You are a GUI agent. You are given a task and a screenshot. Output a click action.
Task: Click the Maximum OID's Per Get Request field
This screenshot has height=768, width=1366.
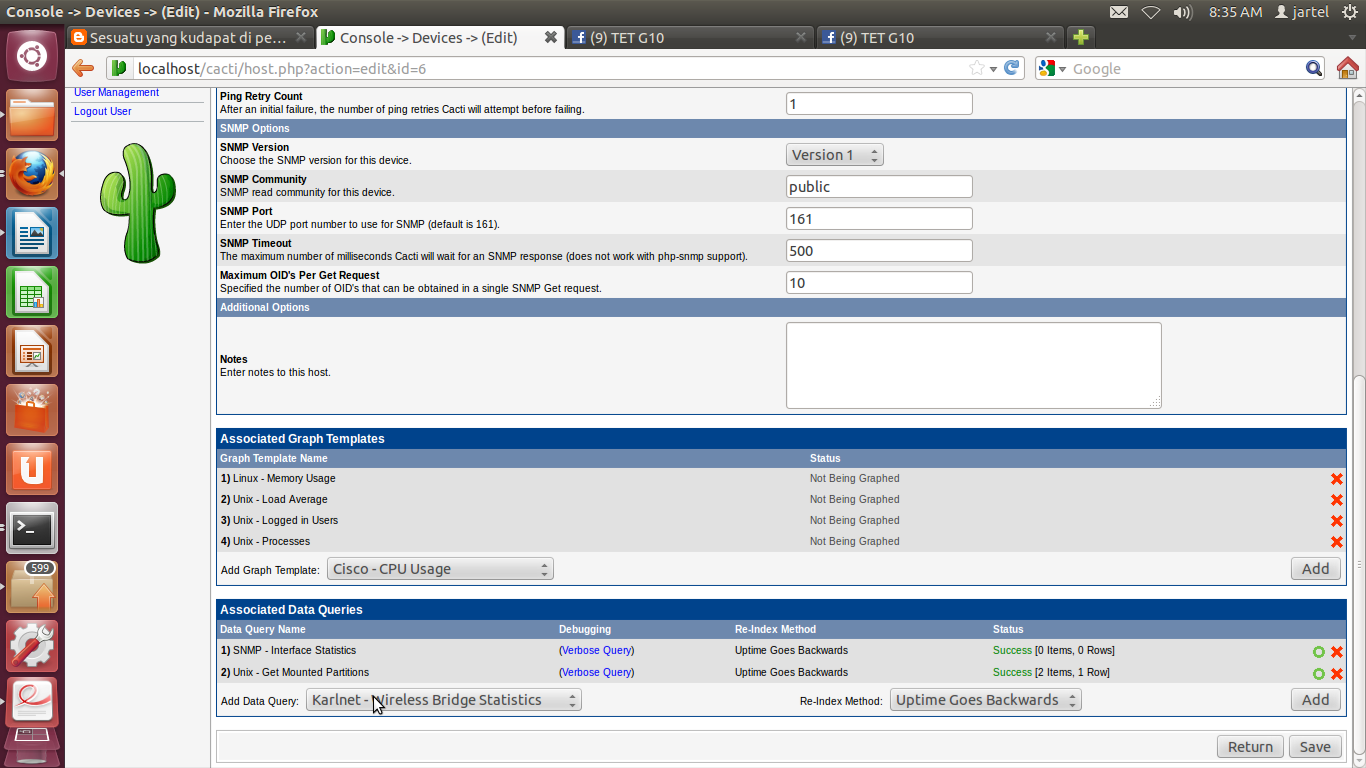click(x=879, y=283)
